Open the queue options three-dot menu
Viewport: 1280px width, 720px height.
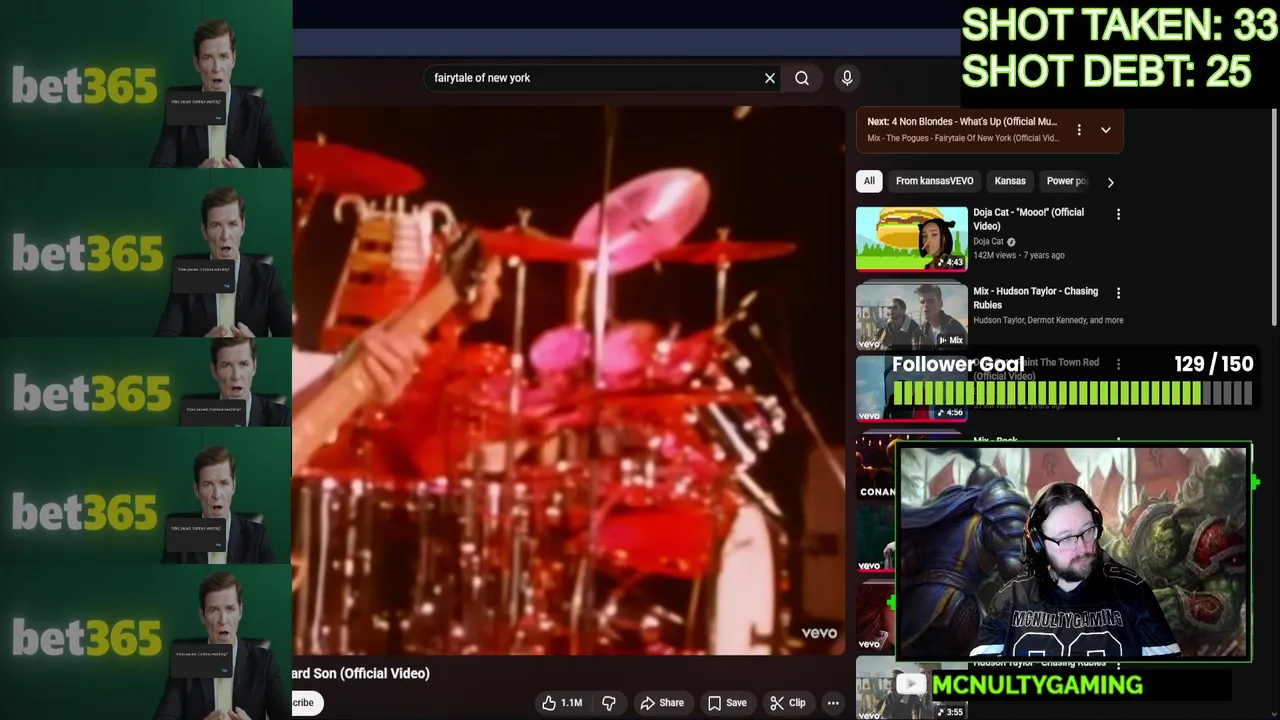pyautogui.click(x=1079, y=130)
